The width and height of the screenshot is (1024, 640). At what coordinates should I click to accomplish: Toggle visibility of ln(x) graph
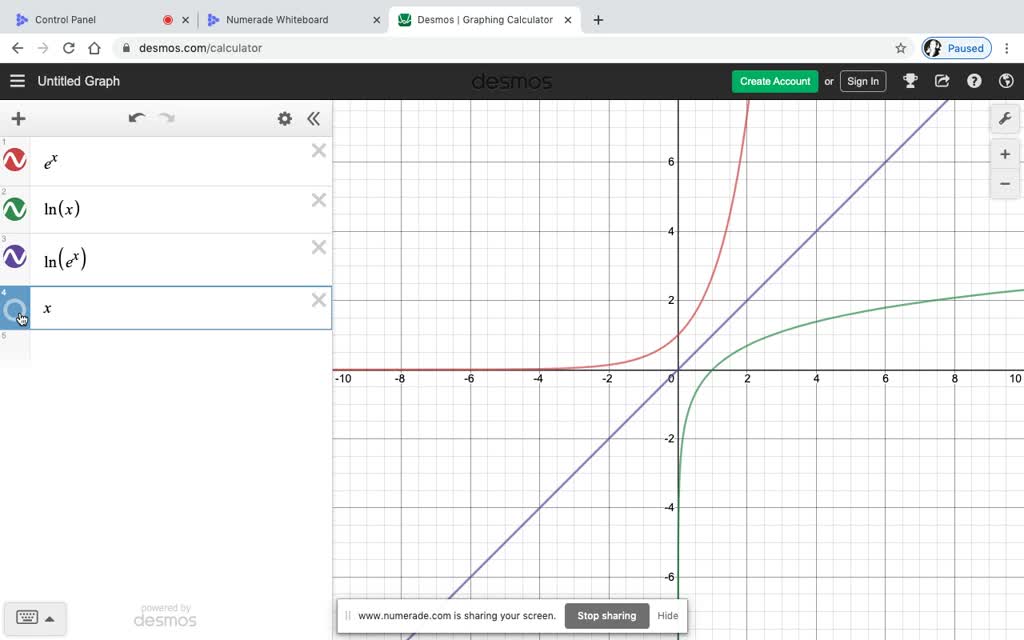[x=14, y=210]
